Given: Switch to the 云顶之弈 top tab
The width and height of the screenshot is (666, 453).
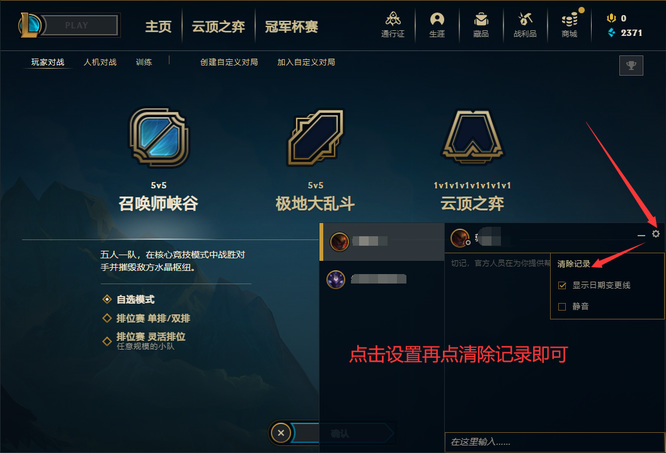Looking at the screenshot, I should [218, 26].
